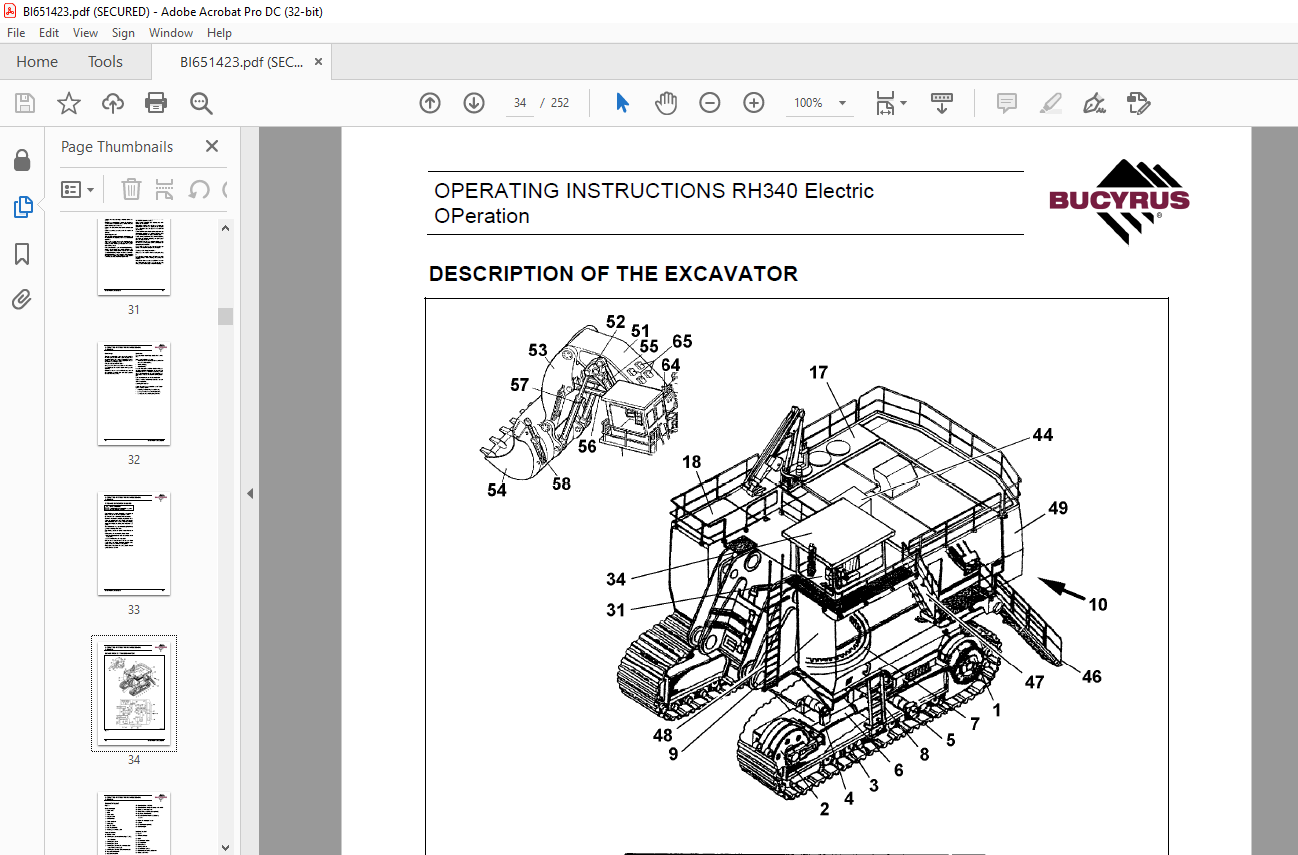The width and height of the screenshot is (1298, 855).
Task: Collapse the navigation pane arrow
Action: click(x=250, y=493)
